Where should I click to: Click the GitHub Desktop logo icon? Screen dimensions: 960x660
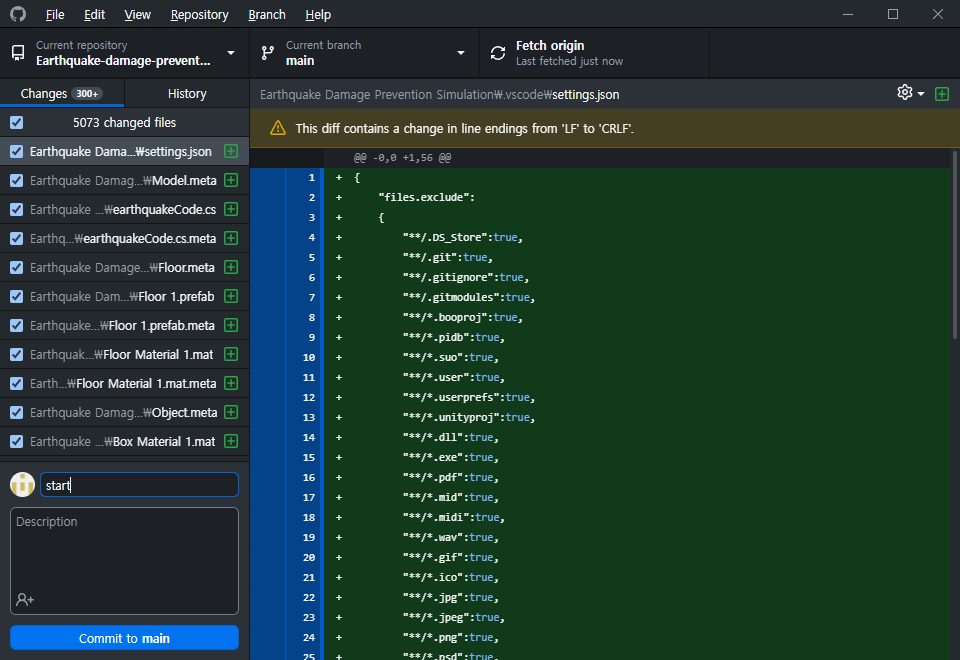point(17,14)
